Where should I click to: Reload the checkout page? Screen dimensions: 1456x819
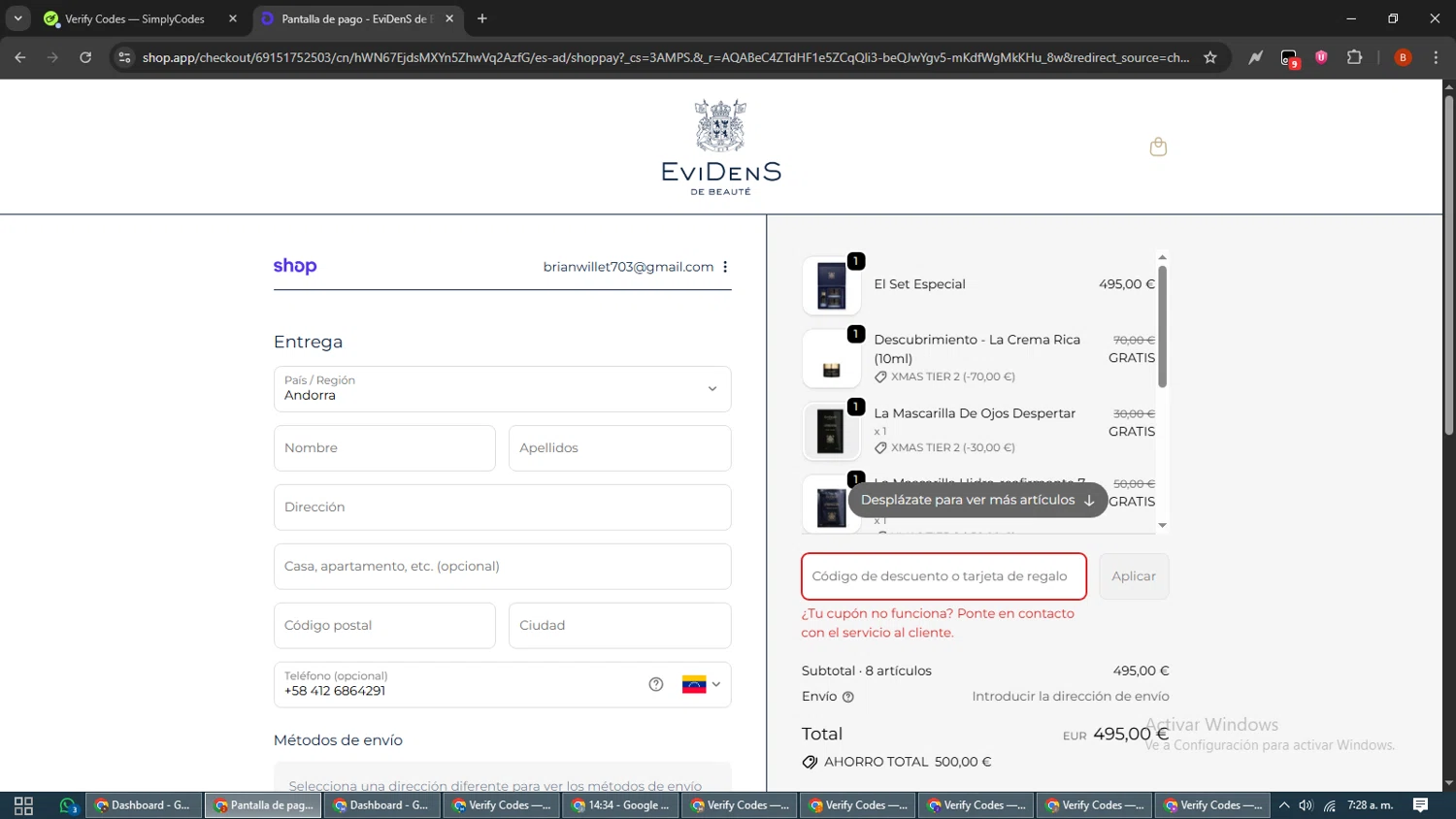click(85, 57)
